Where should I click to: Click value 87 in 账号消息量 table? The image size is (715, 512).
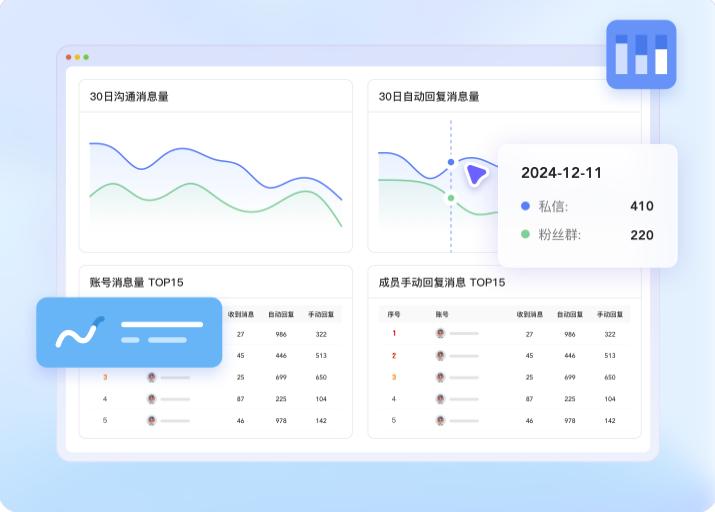tap(241, 399)
